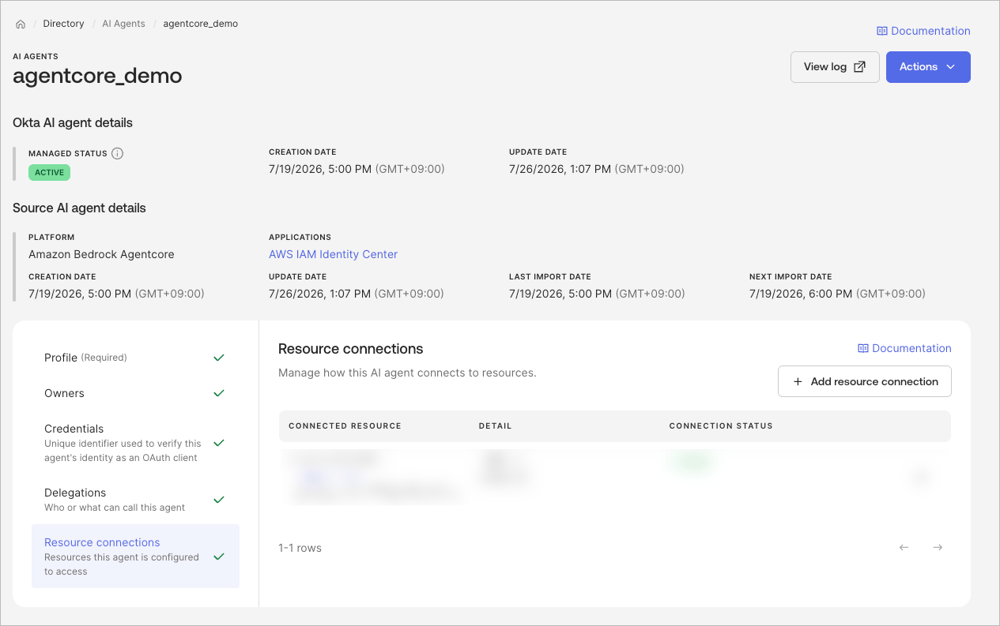
Task: Click the checkmark next to Credentials
Action: (219, 443)
